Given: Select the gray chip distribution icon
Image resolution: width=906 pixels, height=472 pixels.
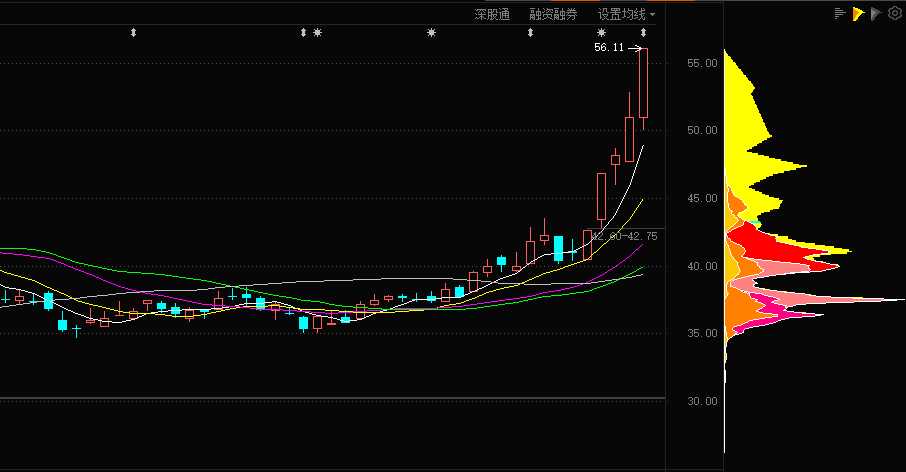Looking at the screenshot, I should pyautogui.click(x=876, y=13).
